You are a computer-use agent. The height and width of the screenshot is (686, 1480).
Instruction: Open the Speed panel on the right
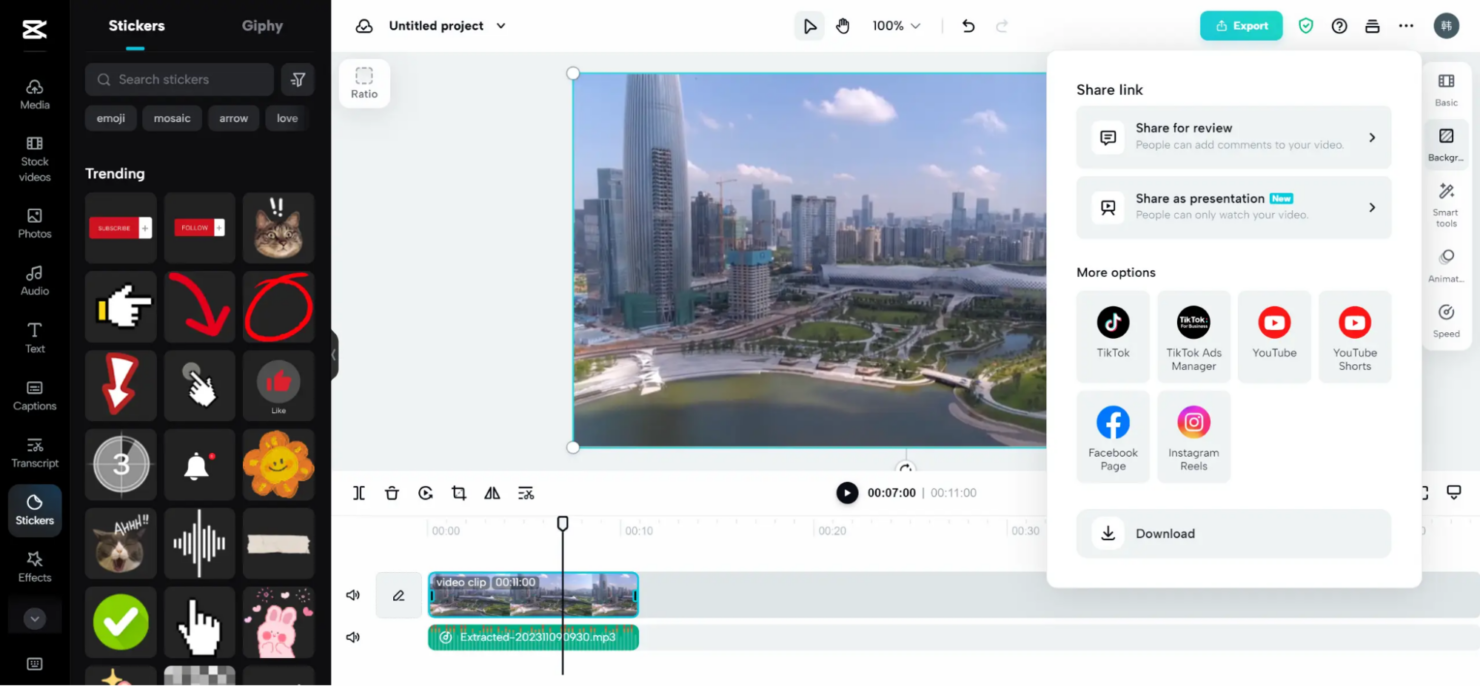point(1445,318)
